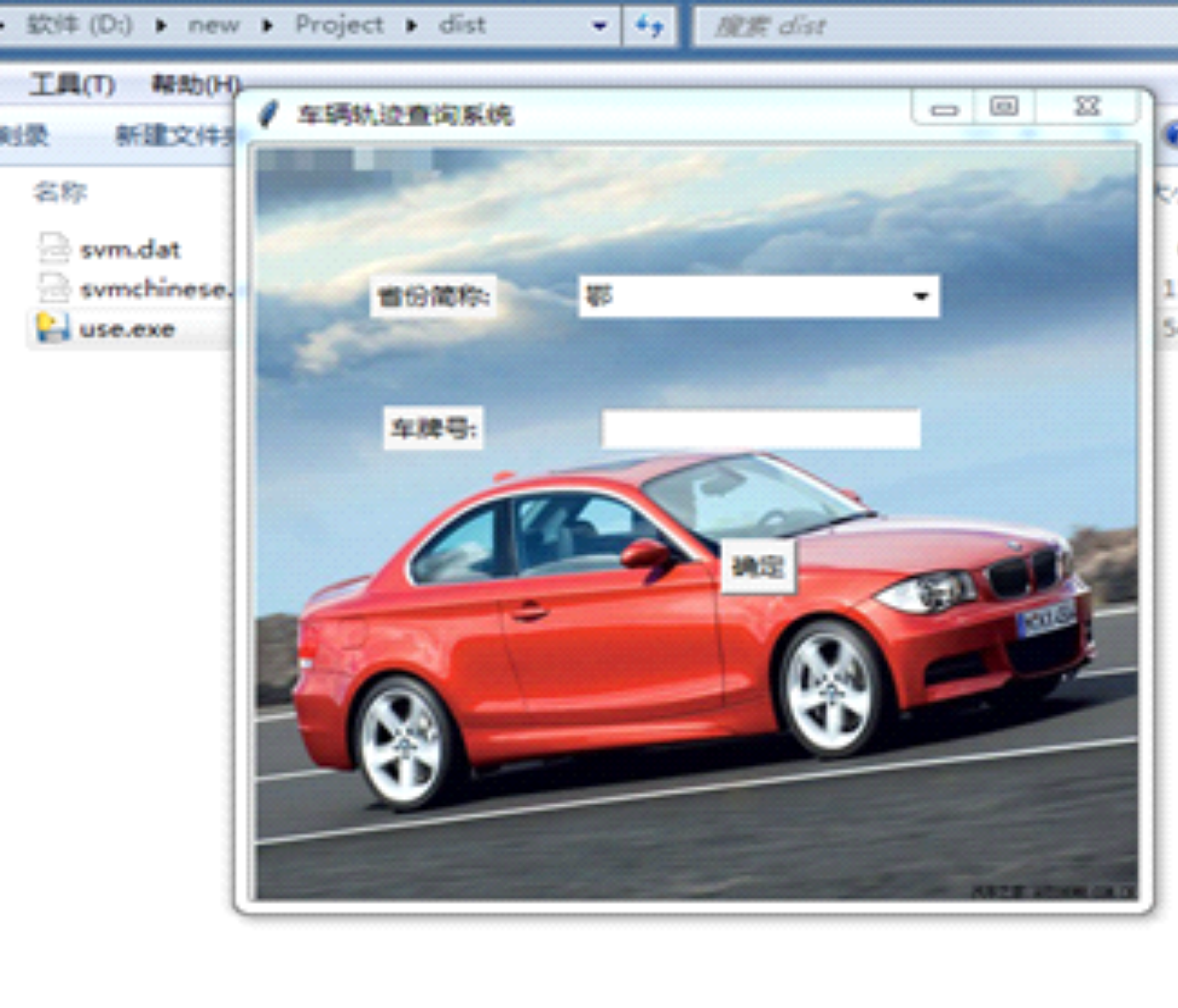
Task: Open the 工具(T) menu
Action: (72, 85)
